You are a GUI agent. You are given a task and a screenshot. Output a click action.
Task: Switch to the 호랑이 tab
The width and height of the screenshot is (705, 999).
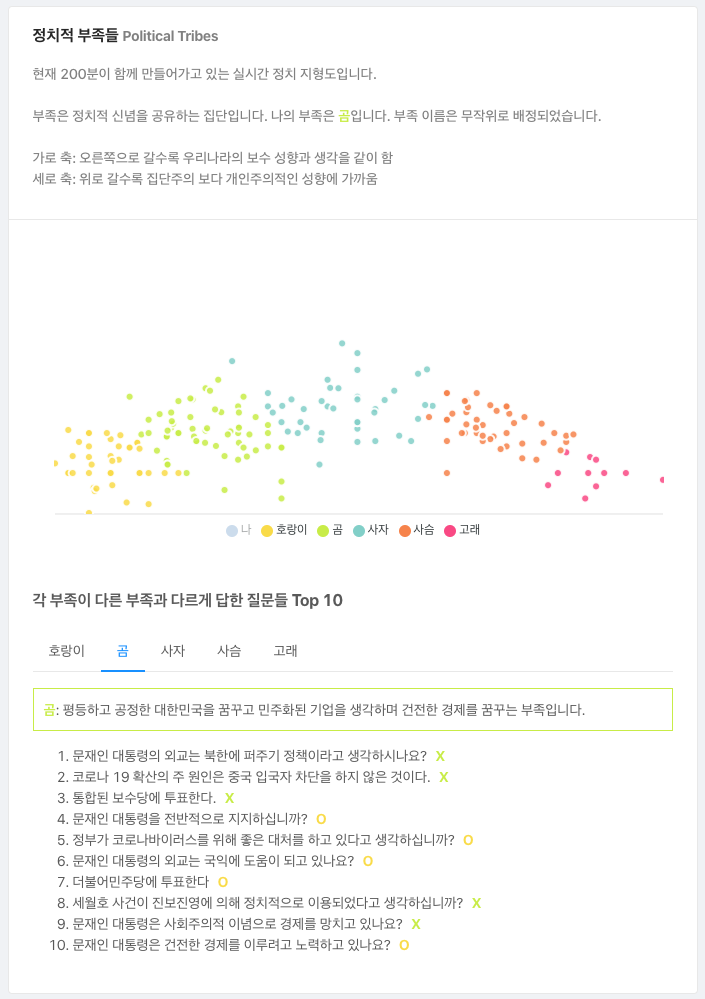pos(67,651)
